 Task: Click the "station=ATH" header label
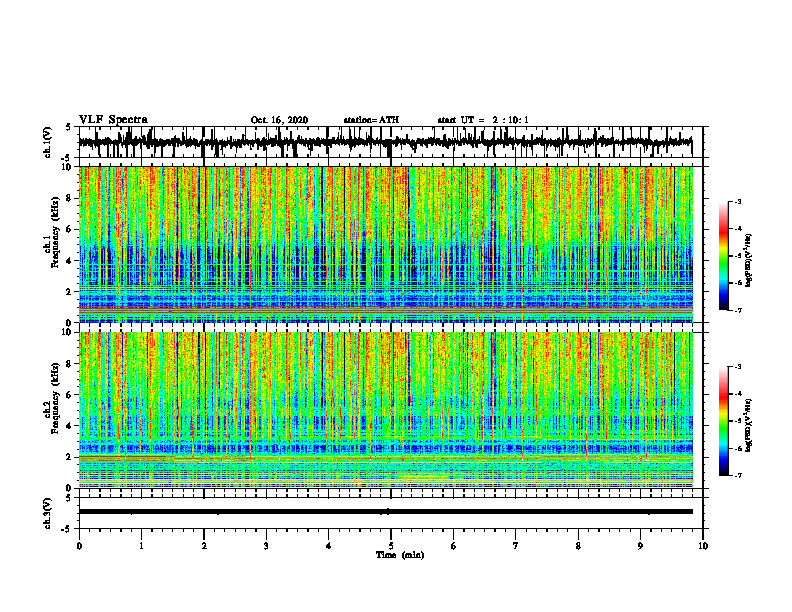[371, 120]
